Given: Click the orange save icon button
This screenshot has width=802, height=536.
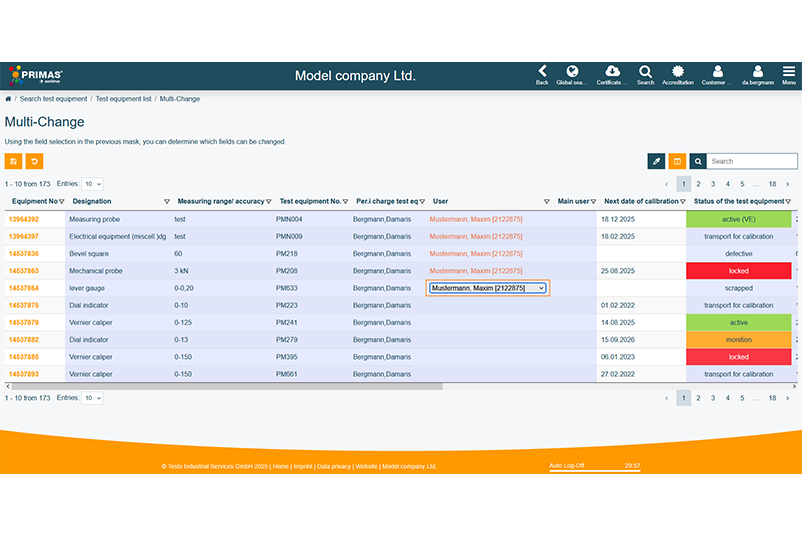Looking at the screenshot, I should point(13,161).
